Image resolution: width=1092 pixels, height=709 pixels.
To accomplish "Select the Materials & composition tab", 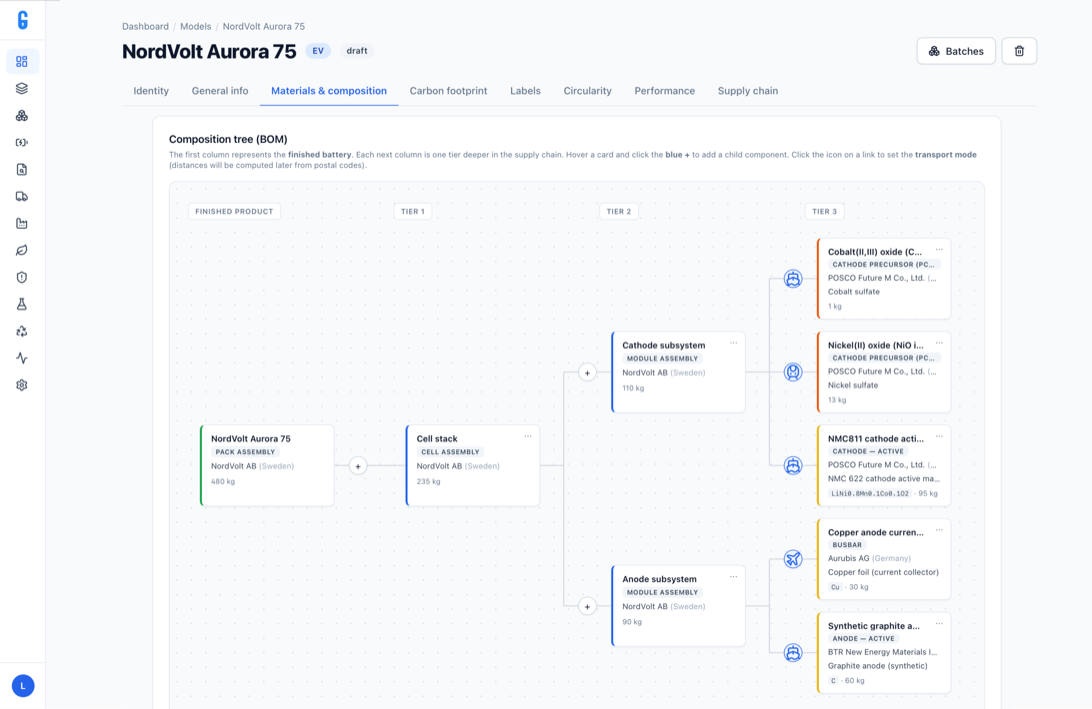I will (329, 91).
